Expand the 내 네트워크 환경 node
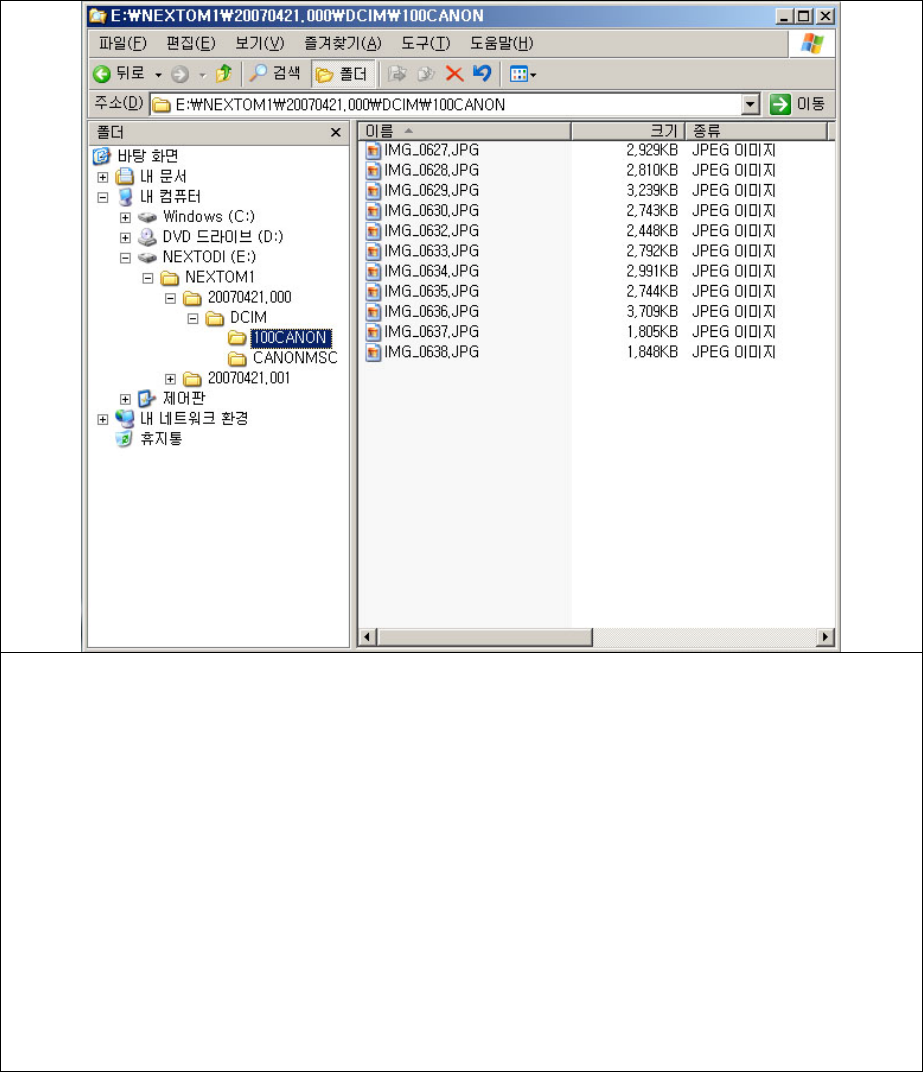This screenshot has height=1072, width=923. pyautogui.click(x=103, y=419)
